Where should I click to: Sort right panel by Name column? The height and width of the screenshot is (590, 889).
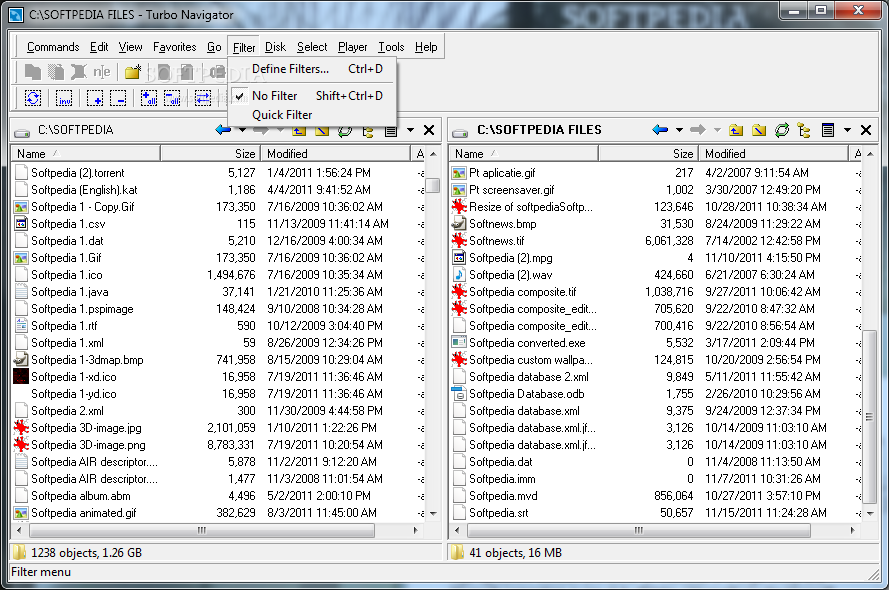[523, 154]
